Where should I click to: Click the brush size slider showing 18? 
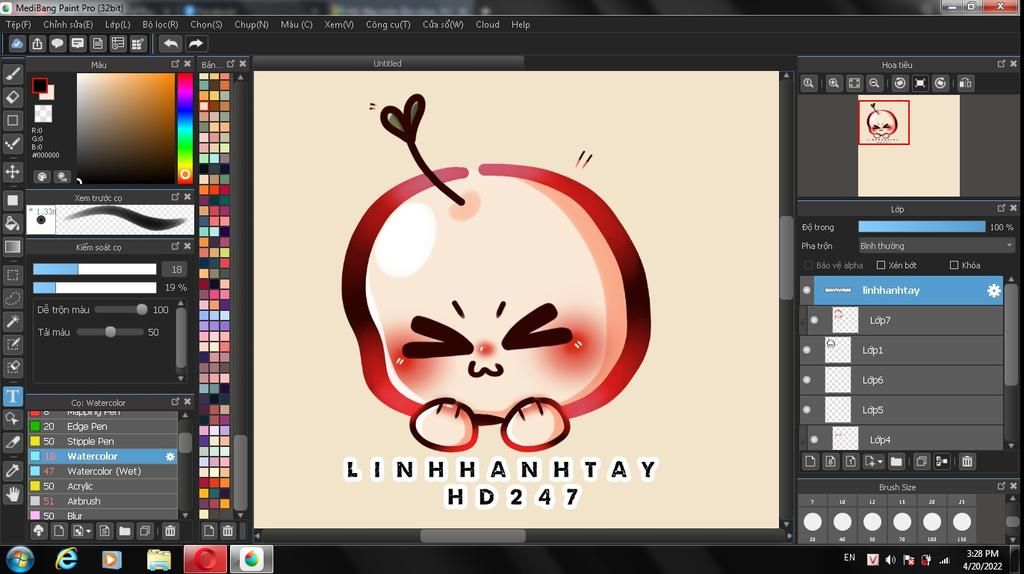click(x=95, y=269)
